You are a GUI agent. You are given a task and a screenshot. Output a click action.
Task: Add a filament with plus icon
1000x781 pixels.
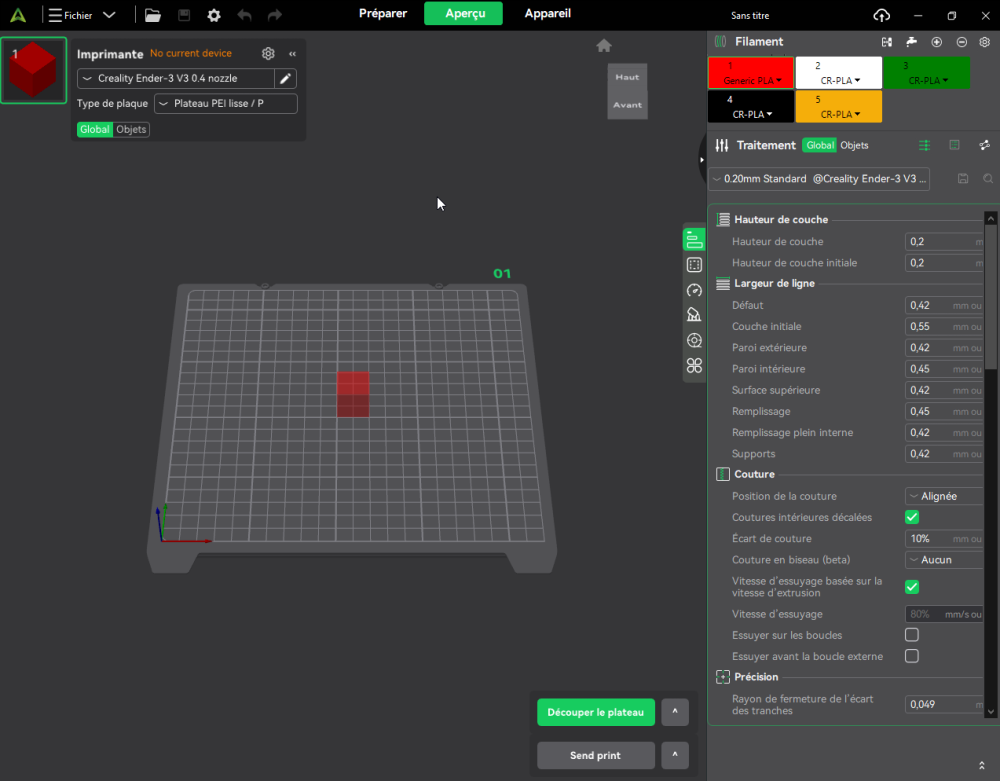coord(936,42)
